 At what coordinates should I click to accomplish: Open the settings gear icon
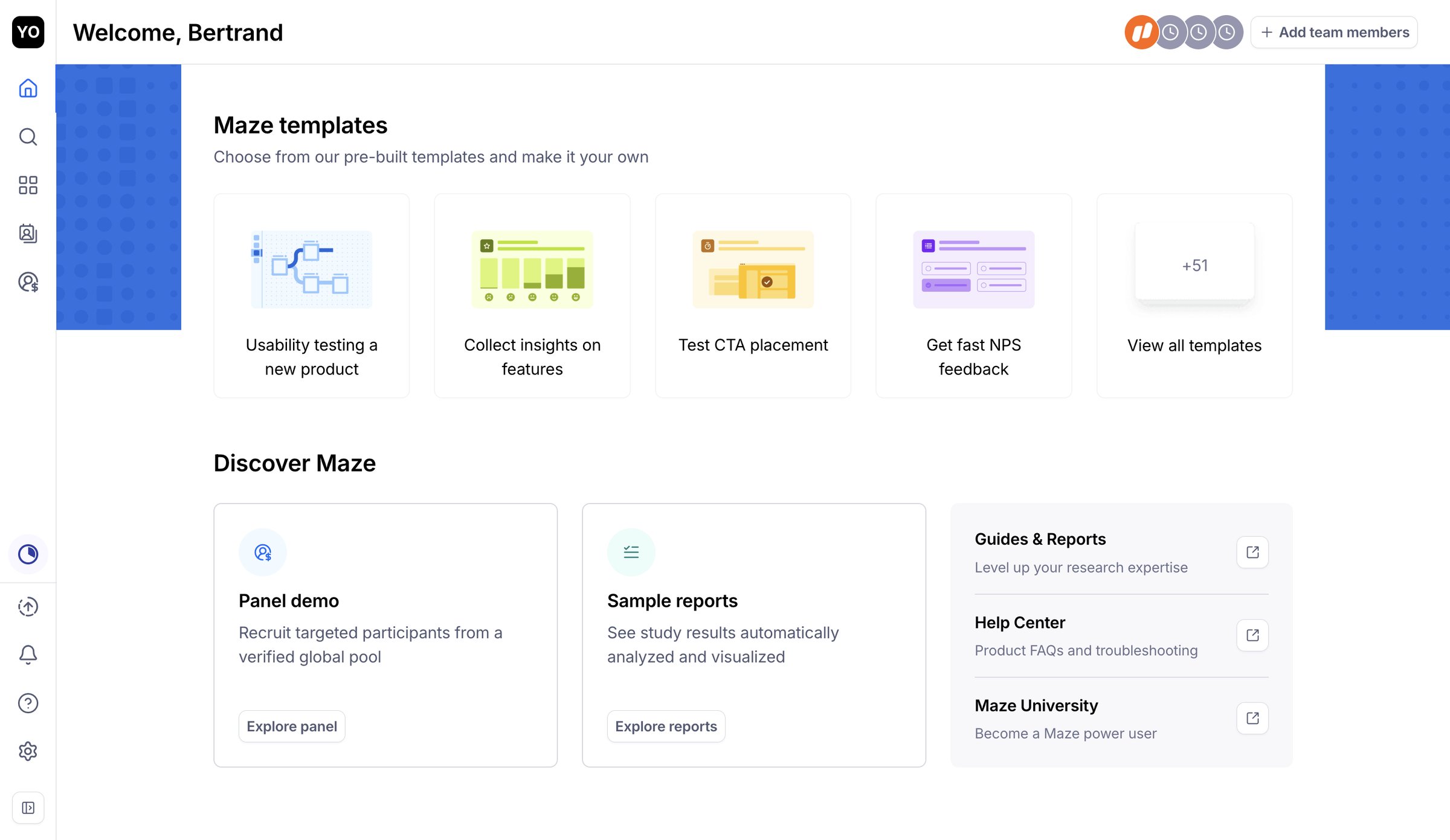(x=28, y=751)
